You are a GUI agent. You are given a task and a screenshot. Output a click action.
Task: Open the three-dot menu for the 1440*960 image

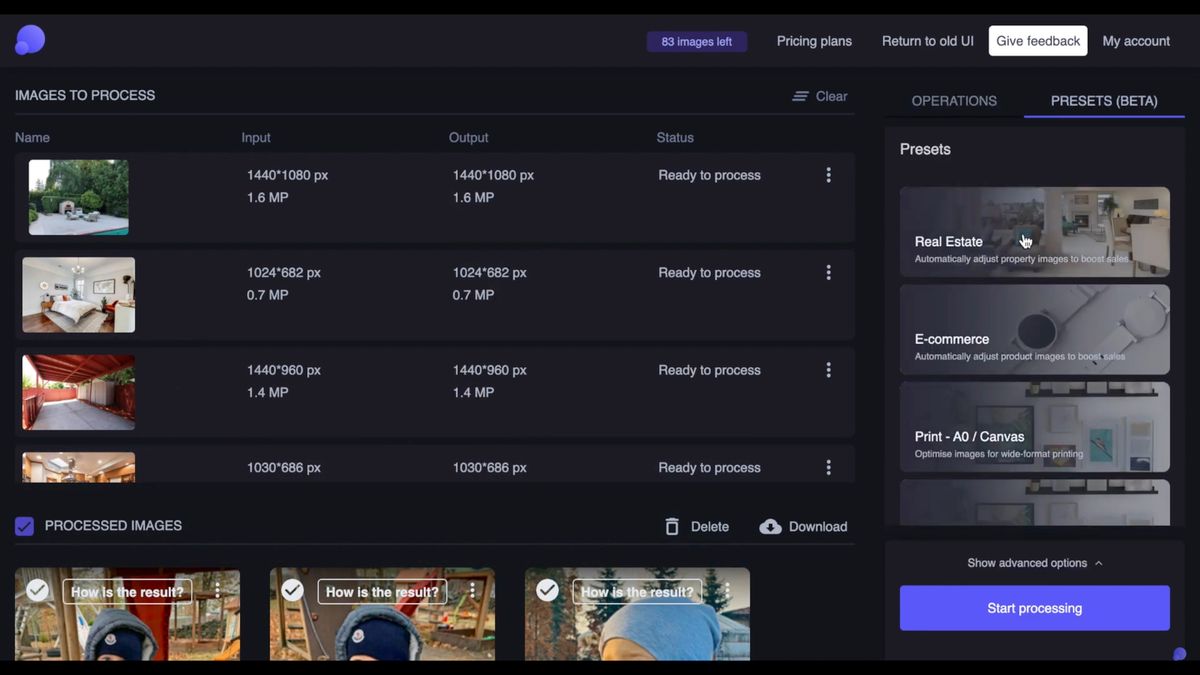(x=828, y=370)
